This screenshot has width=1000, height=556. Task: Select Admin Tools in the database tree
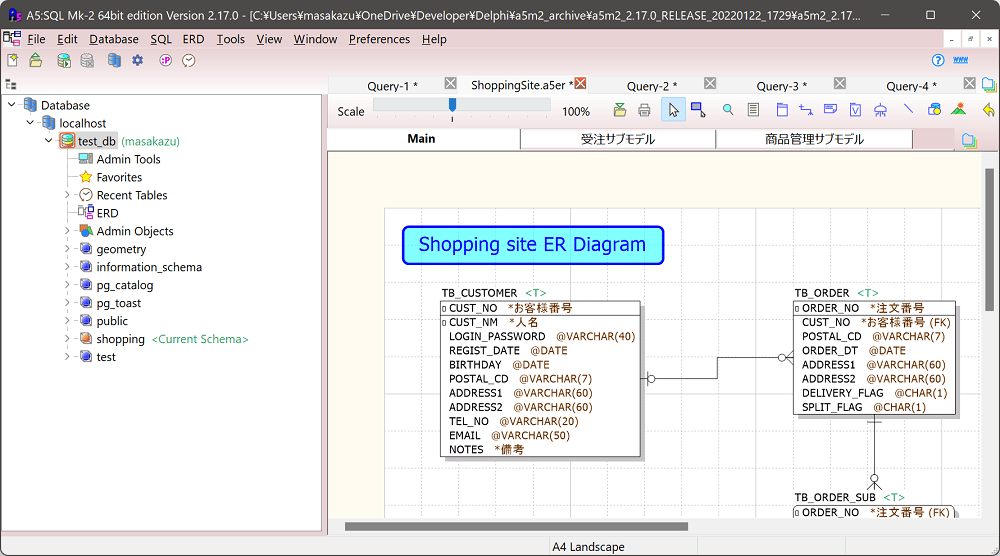pyautogui.click(x=128, y=159)
